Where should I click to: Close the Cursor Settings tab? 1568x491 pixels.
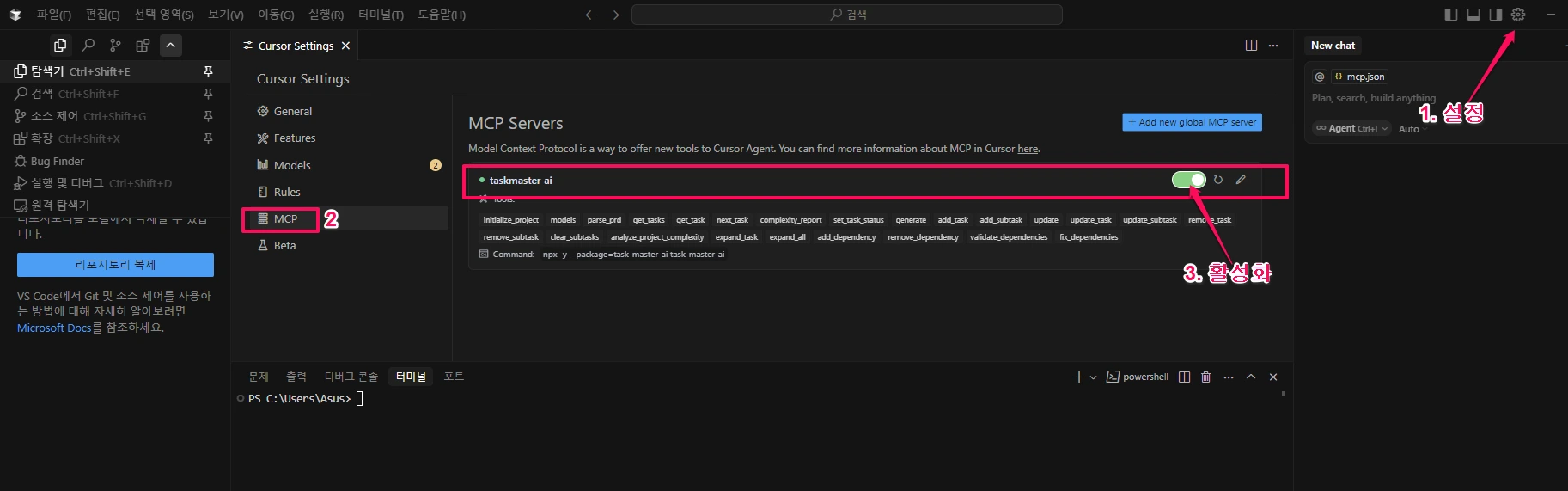pyautogui.click(x=345, y=46)
